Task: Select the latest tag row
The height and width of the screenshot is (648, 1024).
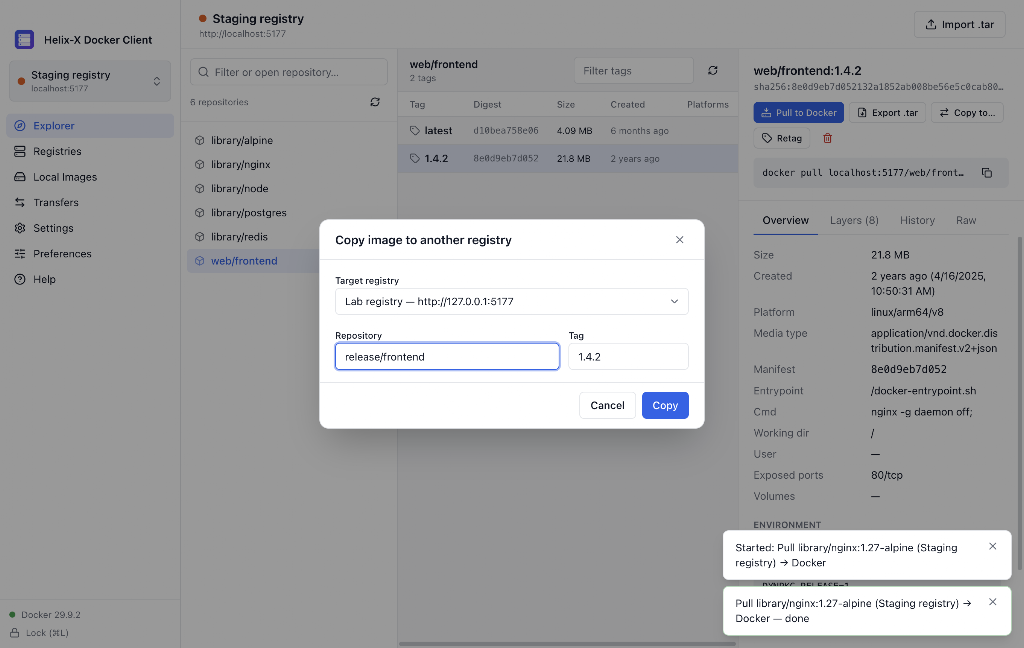Action: pyautogui.click(x=568, y=131)
